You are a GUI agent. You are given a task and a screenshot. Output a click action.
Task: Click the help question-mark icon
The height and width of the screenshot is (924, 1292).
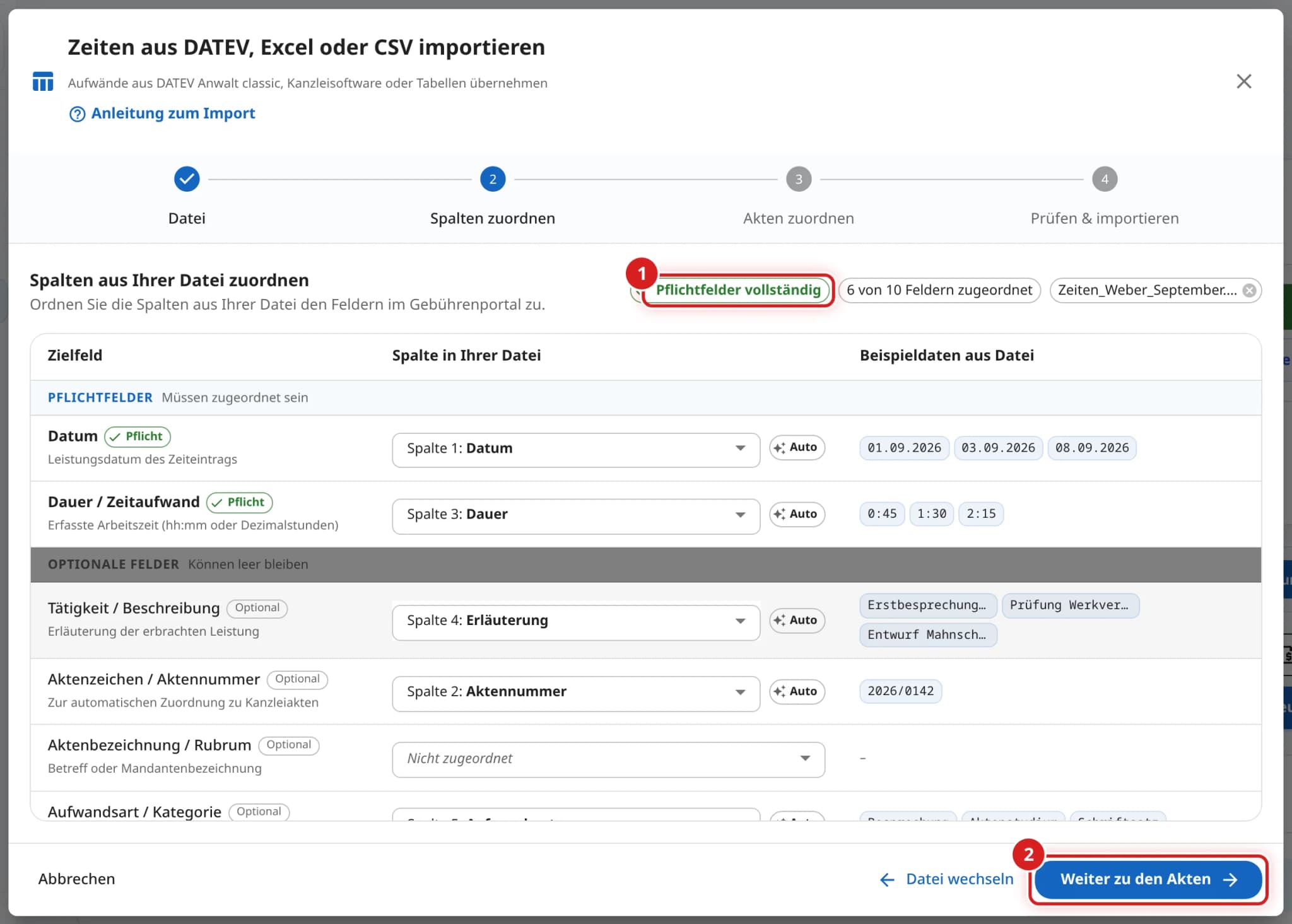pos(77,114)
